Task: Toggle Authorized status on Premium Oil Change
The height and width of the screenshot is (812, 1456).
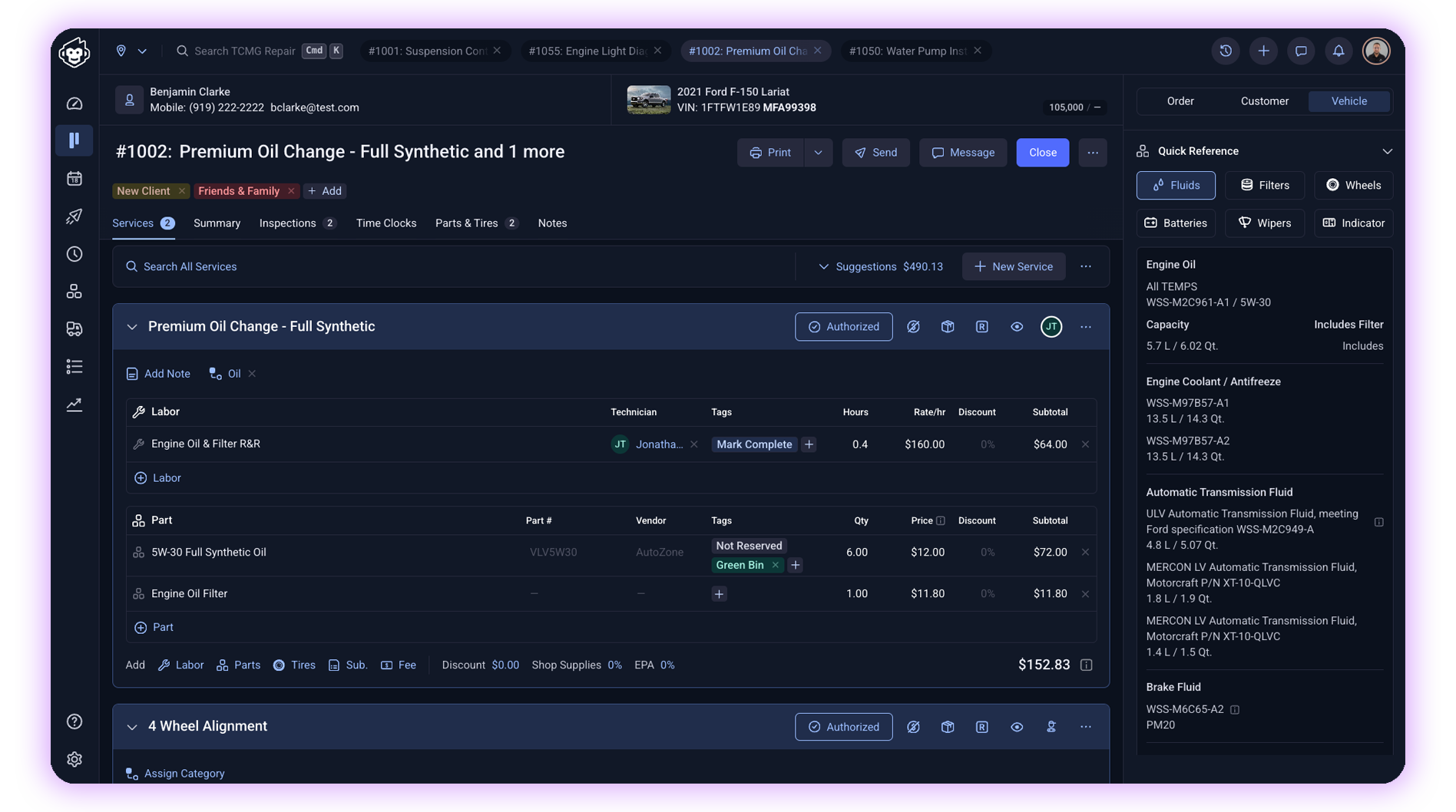Action: (843, 327)
